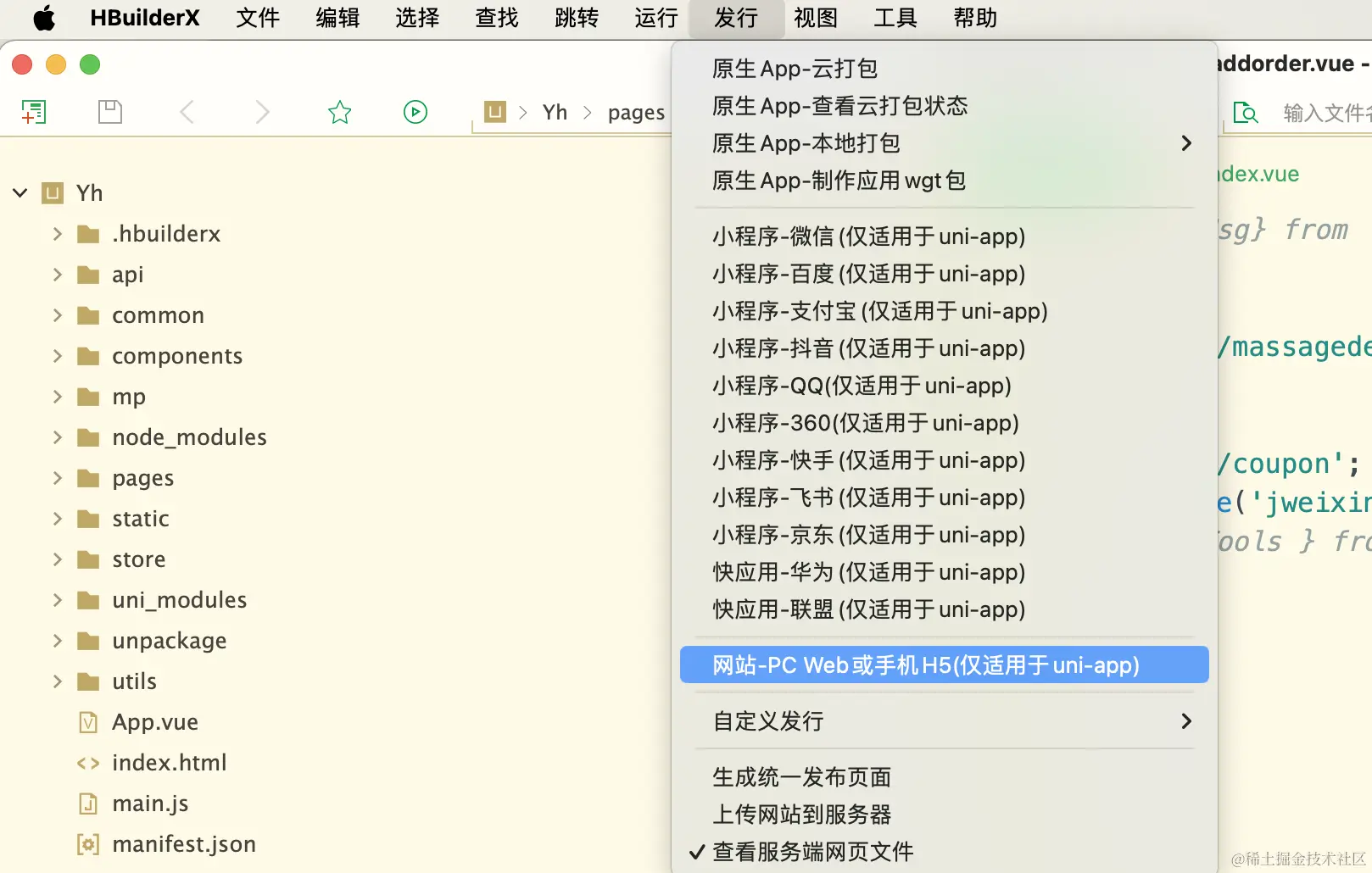The width and height of the screenshot is (1372, 873).
Task: Click the common folder icon
Action: click(88, 315)
